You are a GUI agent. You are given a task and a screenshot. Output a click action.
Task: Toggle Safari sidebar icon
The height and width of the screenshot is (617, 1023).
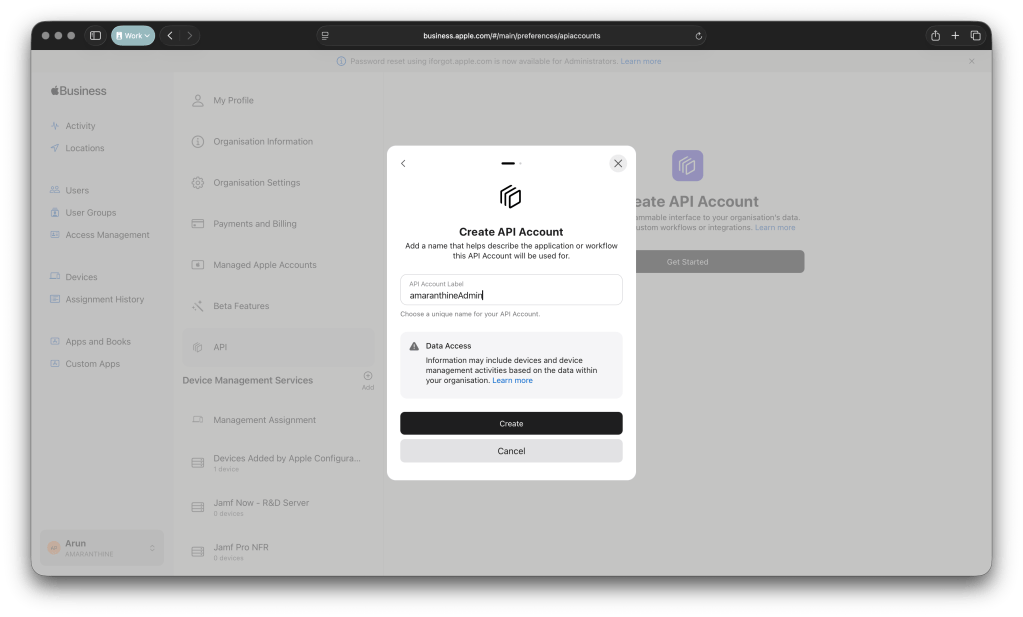95,36
